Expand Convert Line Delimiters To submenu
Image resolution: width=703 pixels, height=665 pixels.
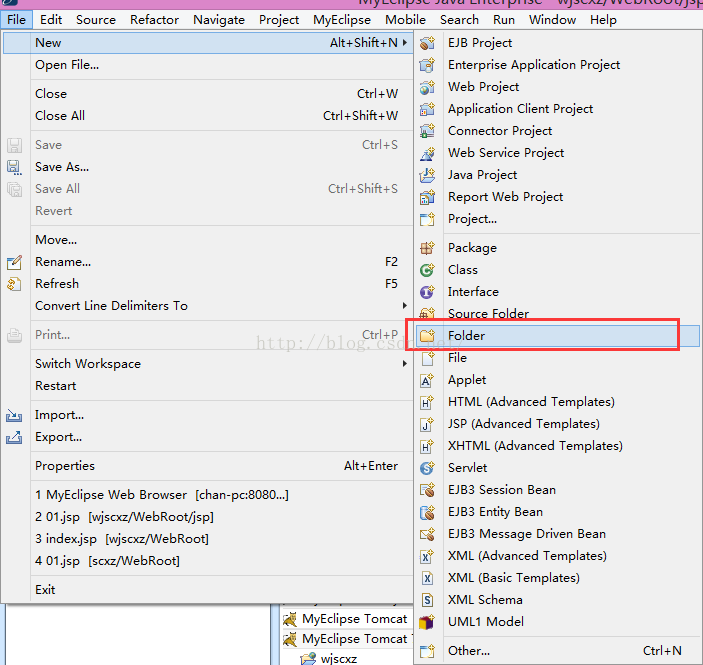point(221,306)
